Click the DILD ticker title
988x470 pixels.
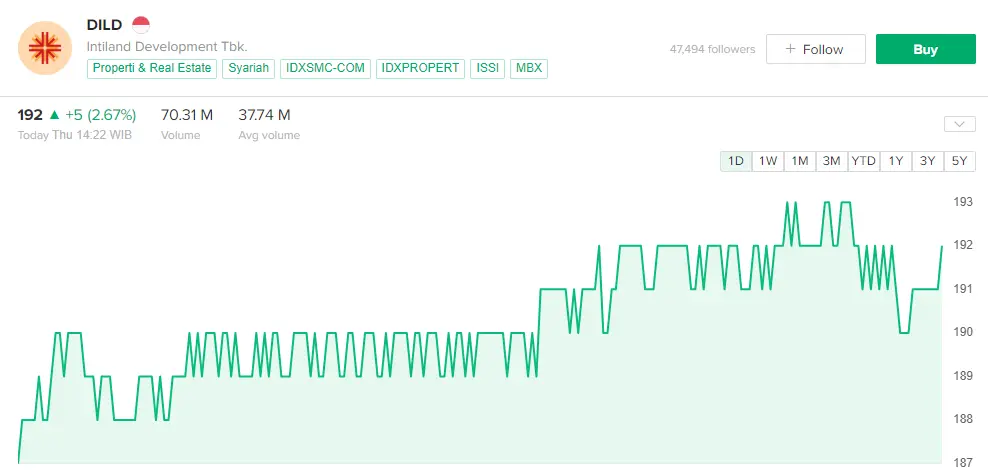[x=105, y=26]
